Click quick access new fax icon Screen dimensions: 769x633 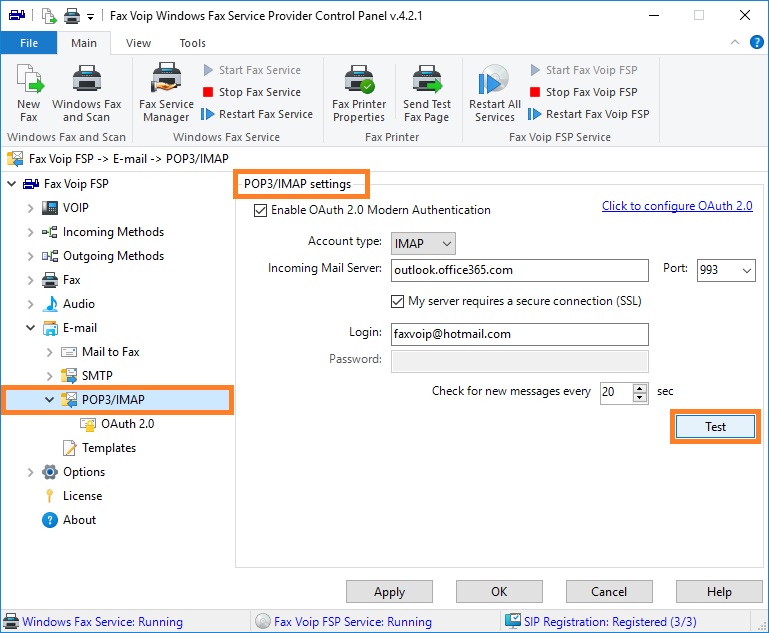pos(49,16)
